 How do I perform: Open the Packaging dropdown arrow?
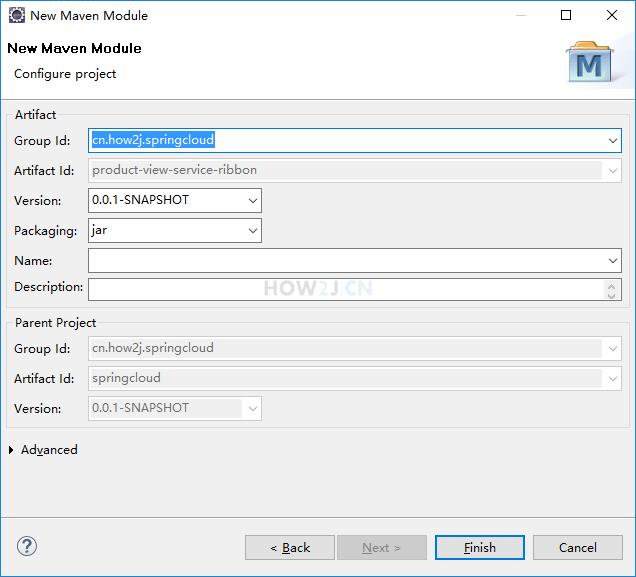click(x=253, y=231)
